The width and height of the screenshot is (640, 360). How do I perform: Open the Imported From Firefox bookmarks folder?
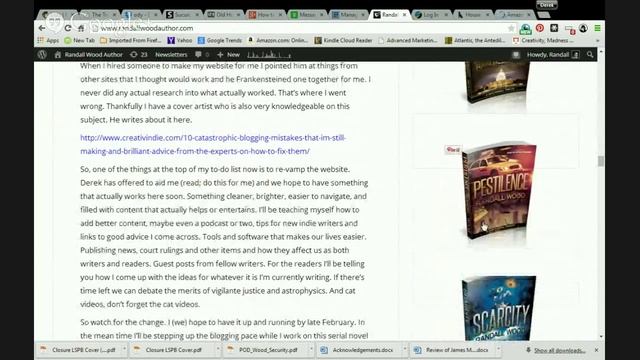coord(131,40)
